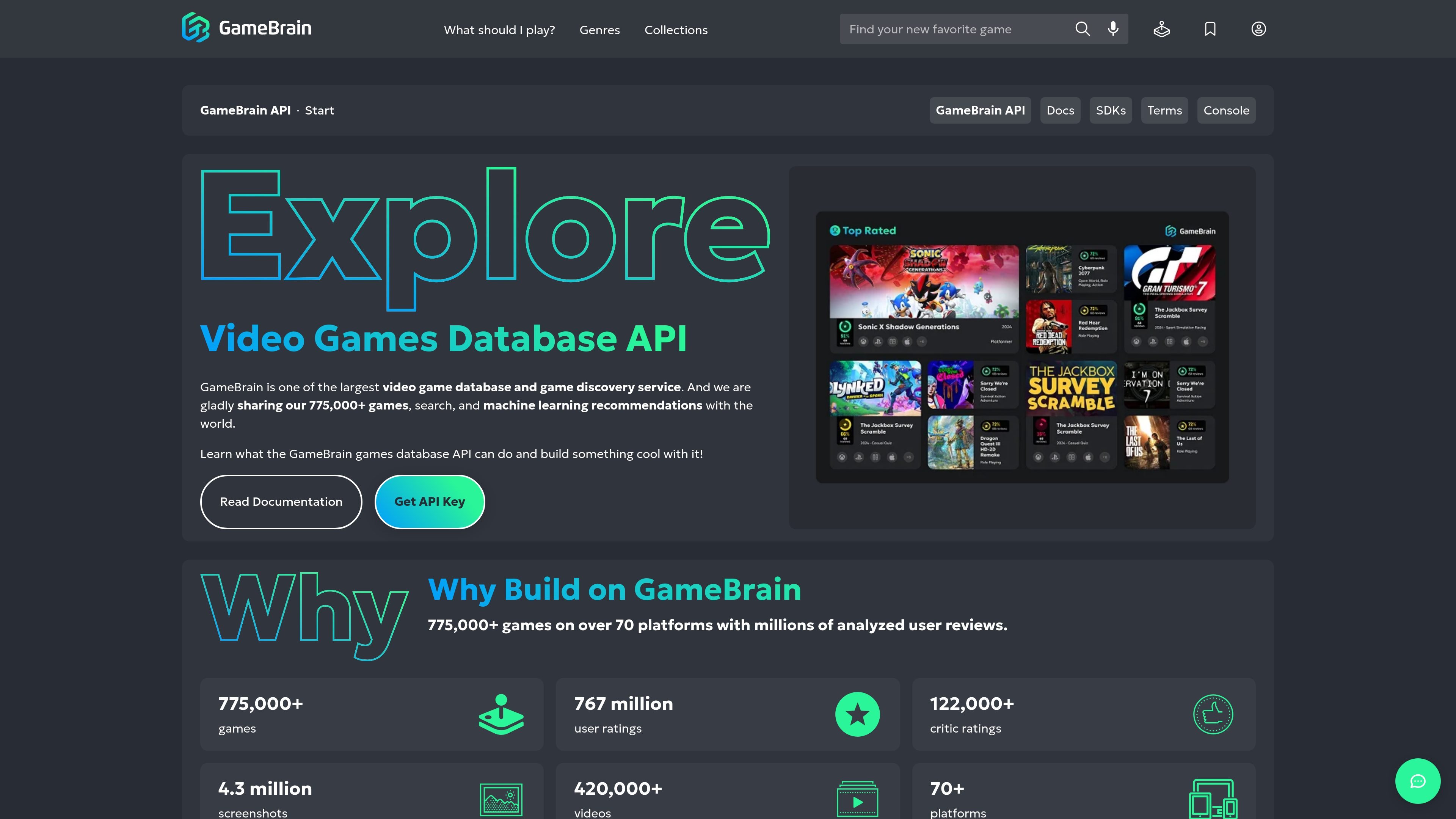The height and width of the screenshot is (819, 1456).
Task: Click the '420,000+' videos text
Action: click(x=618, y=788)
